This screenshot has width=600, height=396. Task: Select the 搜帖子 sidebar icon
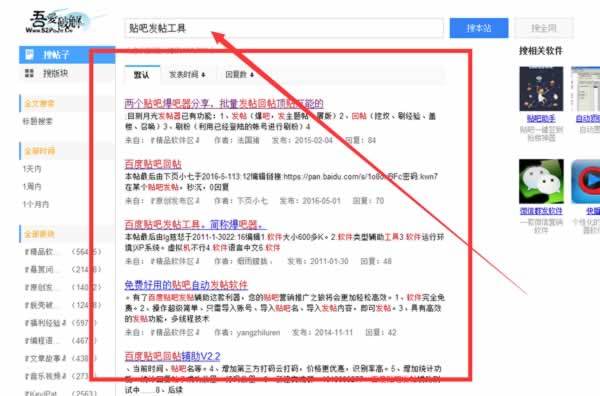point(29,55)
